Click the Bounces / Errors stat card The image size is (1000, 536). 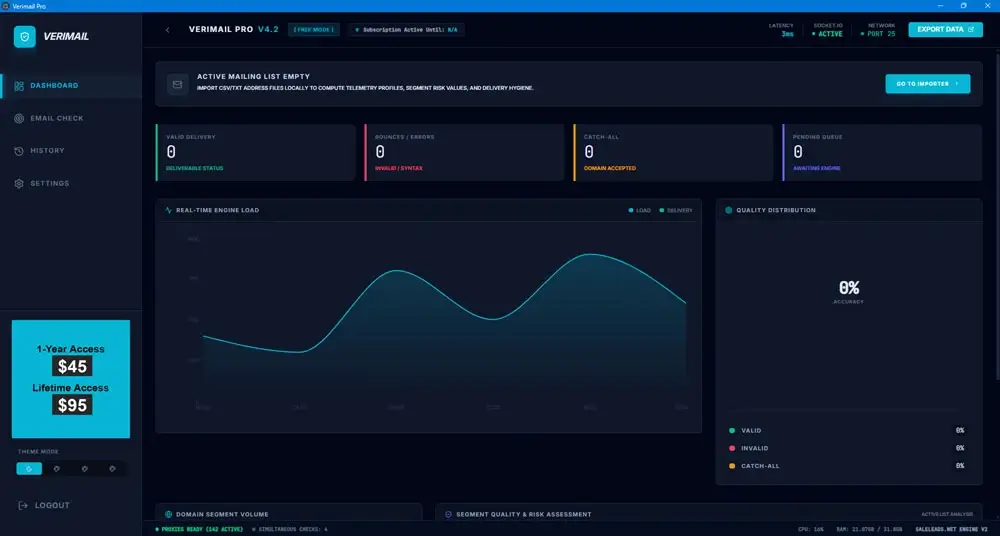(464, 153)
